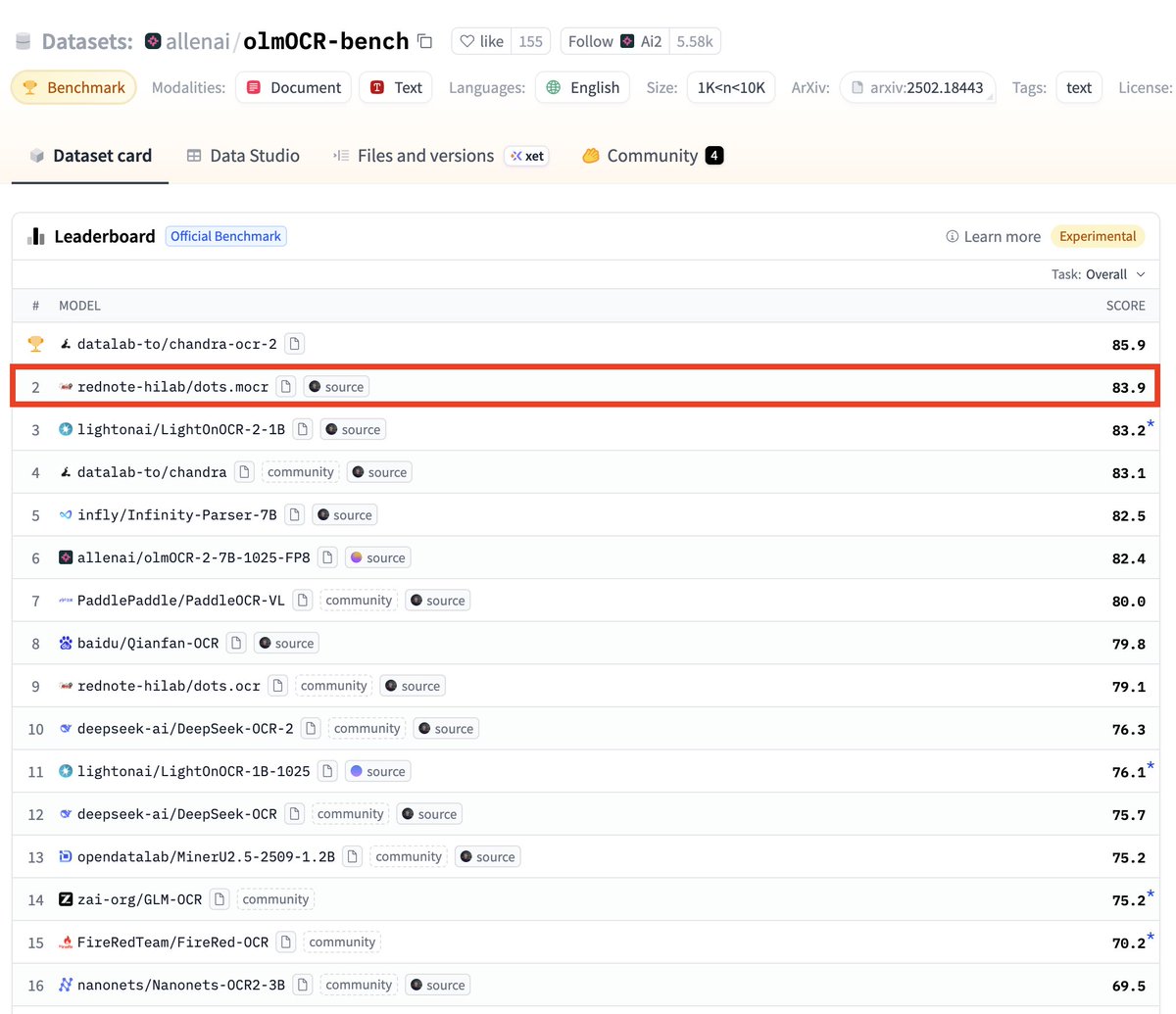Open document icon beside Qianfan-OCR
This screenshot has height=1014, width=1176.
pyautogui.click(x=235, y=643)
